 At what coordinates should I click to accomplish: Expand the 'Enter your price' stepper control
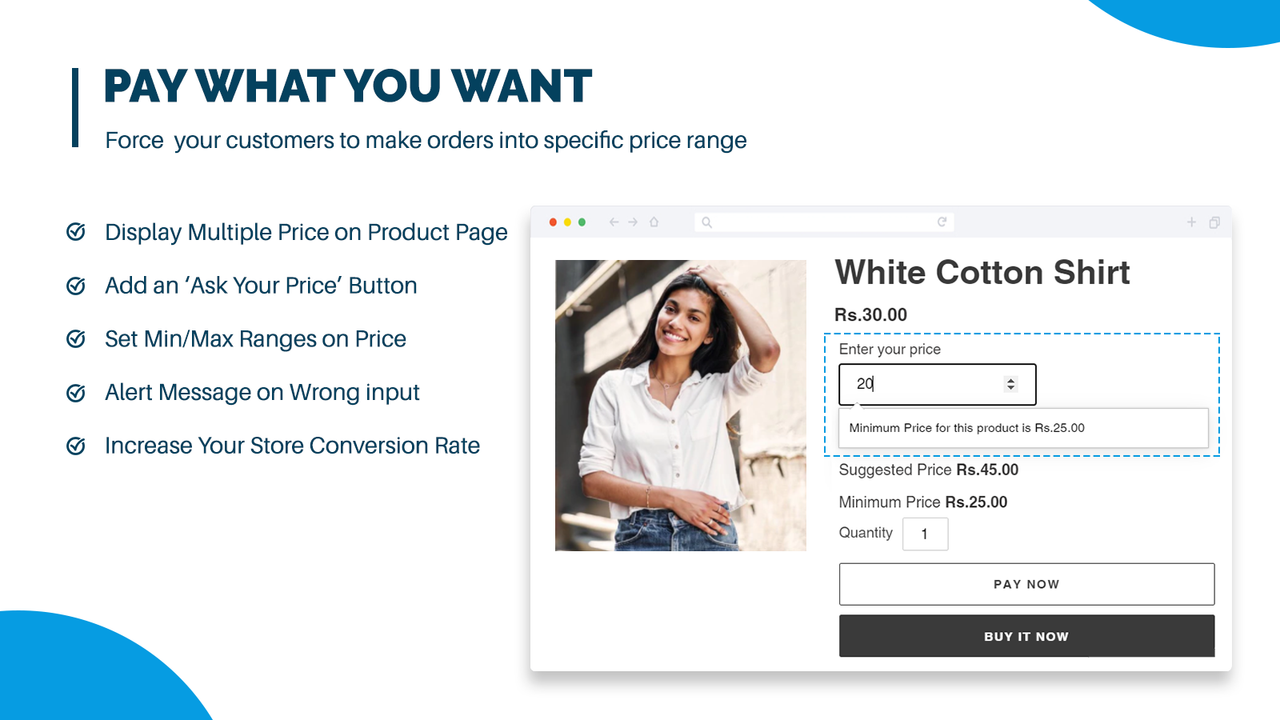[x=1010, y=384]
